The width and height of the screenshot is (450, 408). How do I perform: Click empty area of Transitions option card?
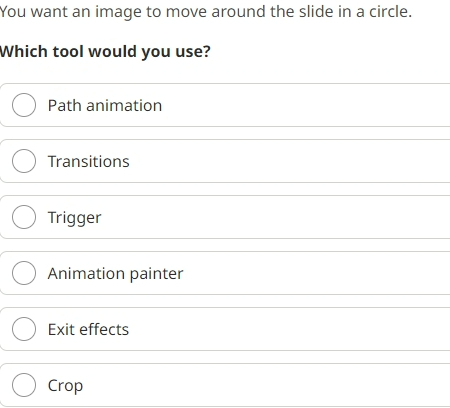pos(300,161)
